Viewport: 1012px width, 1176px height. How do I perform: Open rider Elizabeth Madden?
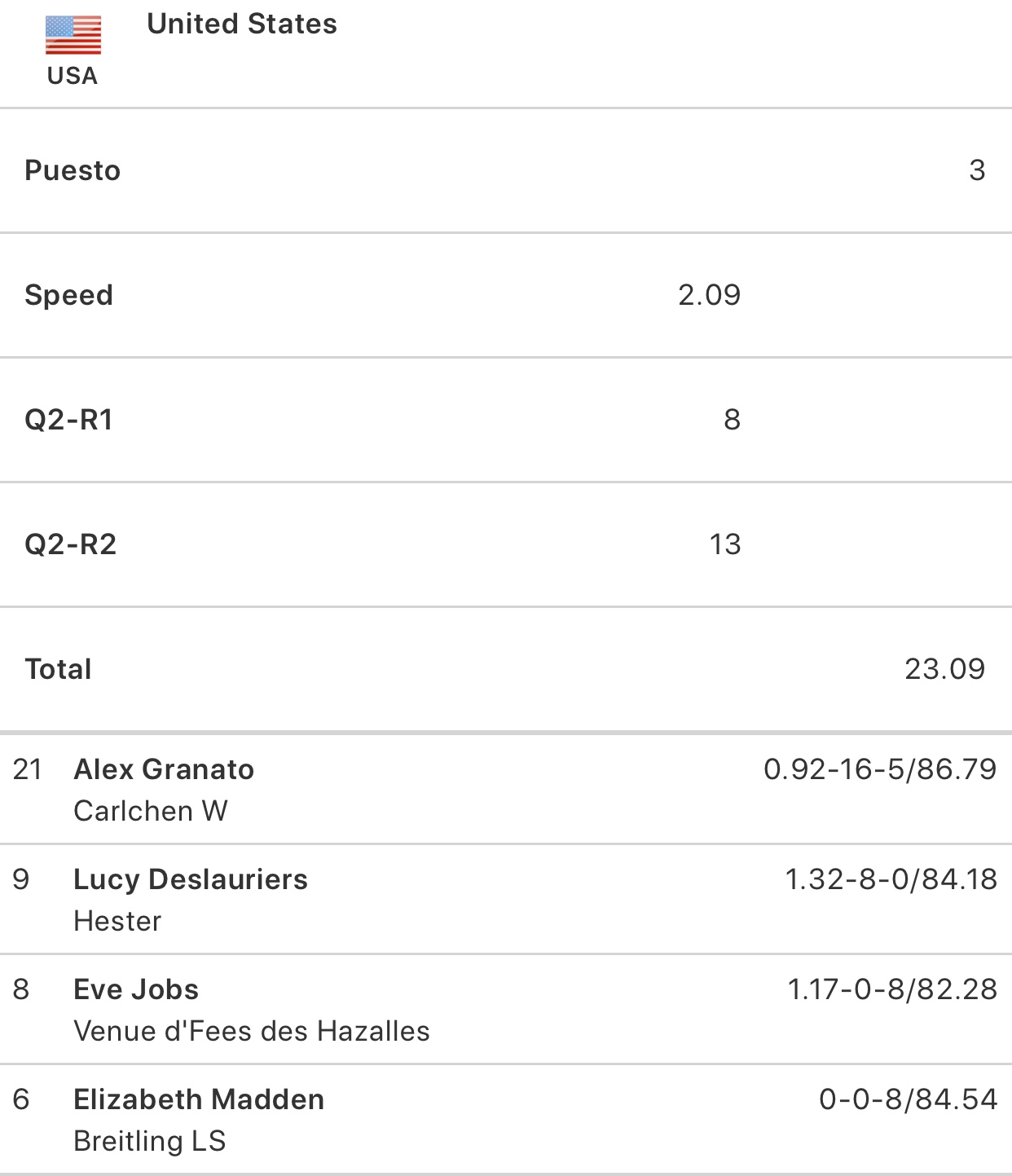[199, 1099]
